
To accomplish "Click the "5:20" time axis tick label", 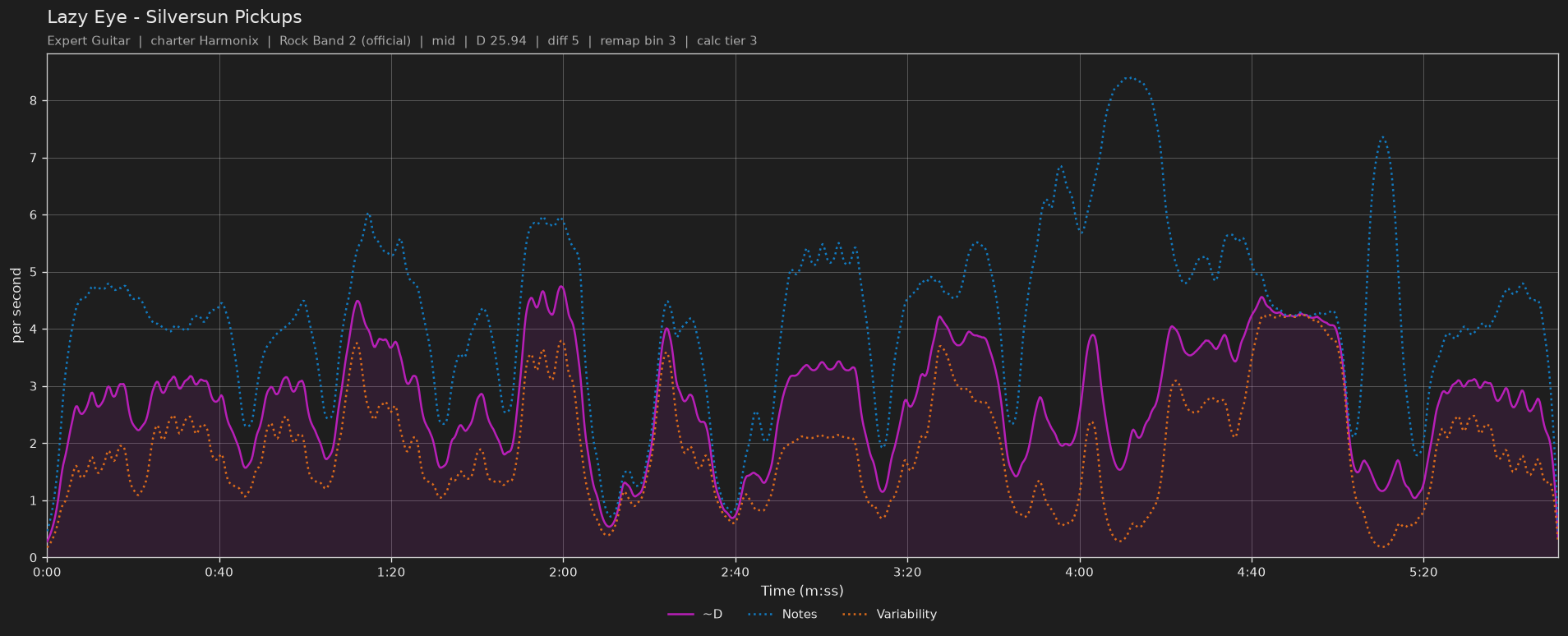I will 1423,573.
